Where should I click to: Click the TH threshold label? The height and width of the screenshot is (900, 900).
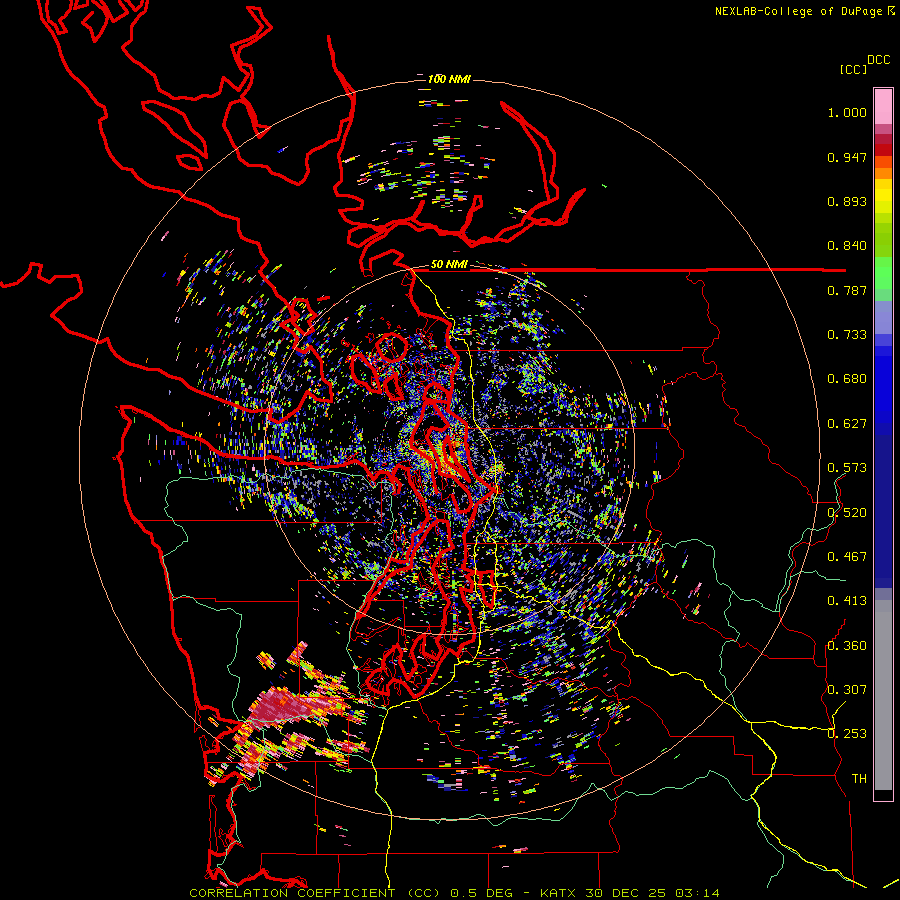click(x=859, y=779)
